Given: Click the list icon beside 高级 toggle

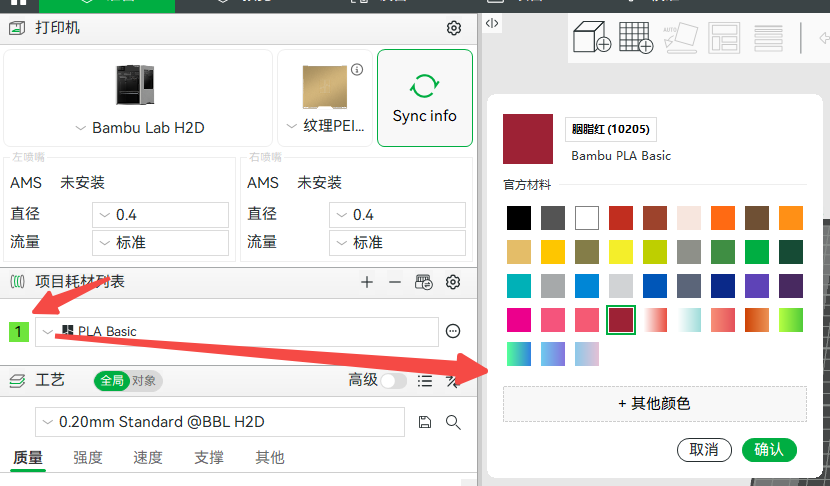Looking at the screenshot, I should click(x=425, y=381).
